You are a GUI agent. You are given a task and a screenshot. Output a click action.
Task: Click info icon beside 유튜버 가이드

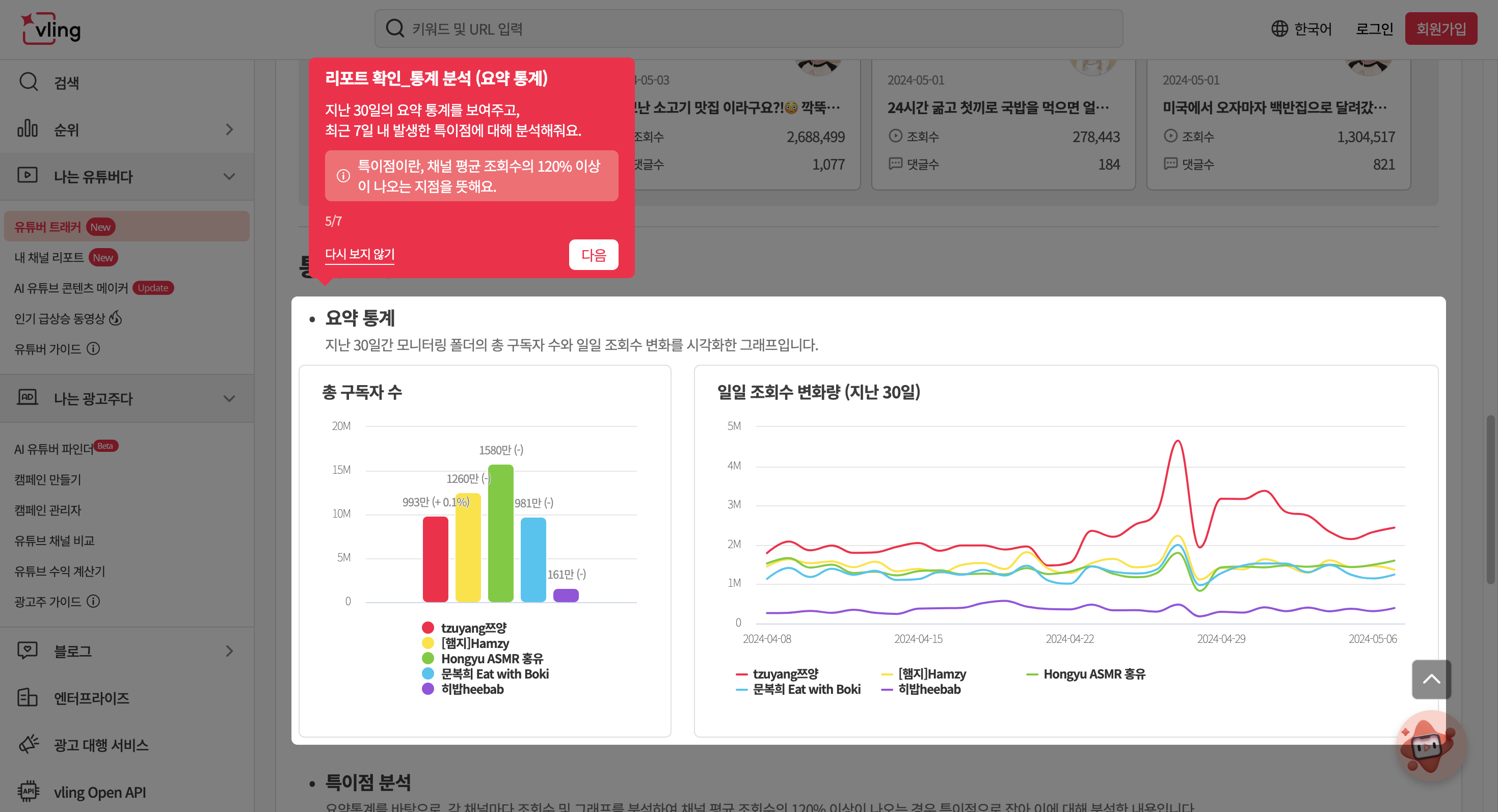pyautogui.click(x=93, y=349)
